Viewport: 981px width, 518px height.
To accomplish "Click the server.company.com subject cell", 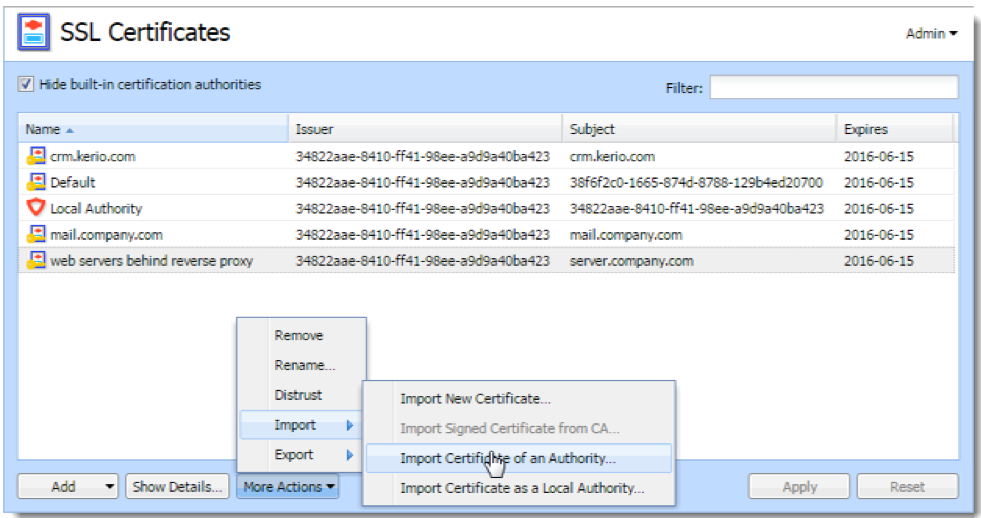I will click(x=631, y=261).
